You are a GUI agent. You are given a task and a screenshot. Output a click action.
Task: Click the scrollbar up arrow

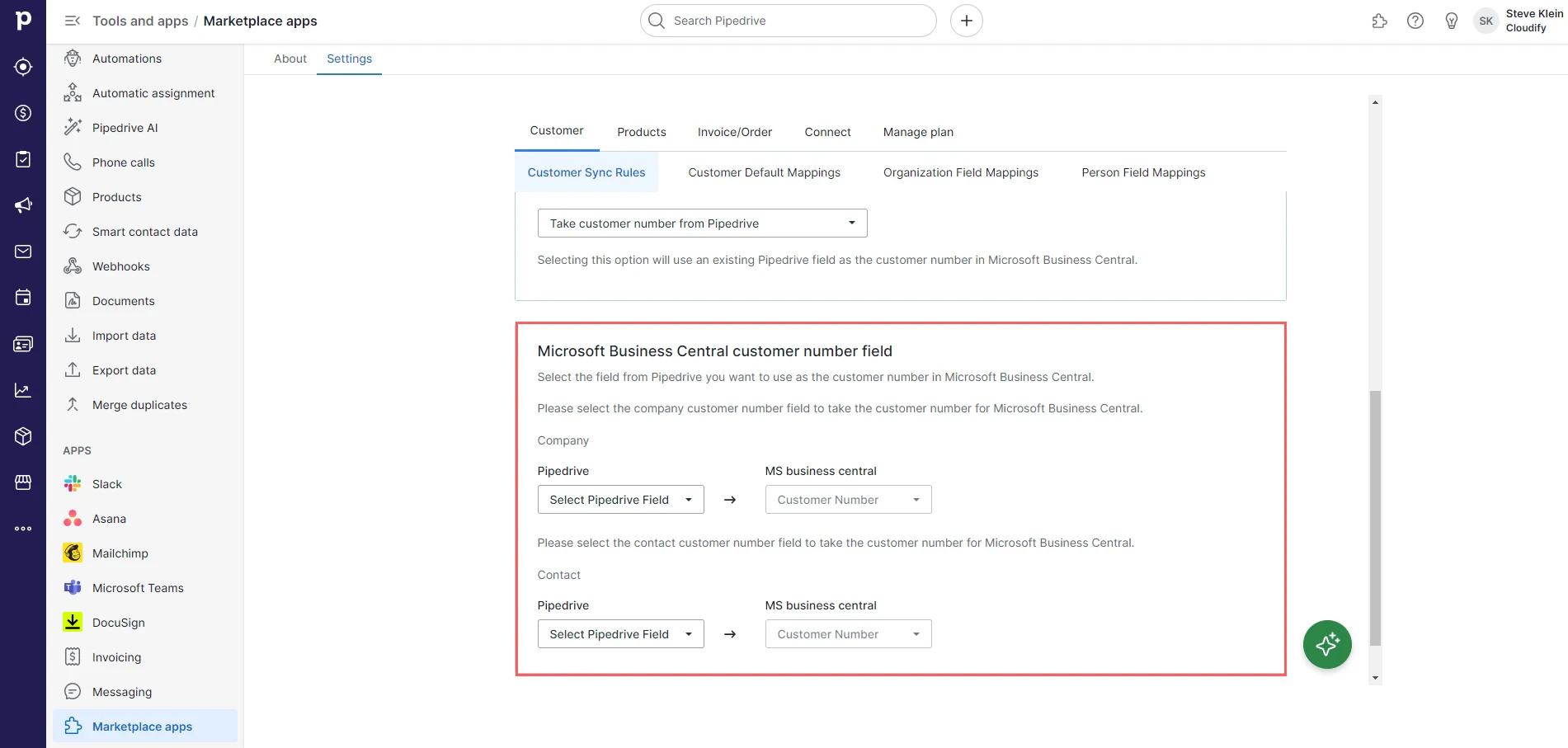(1375, 102)
